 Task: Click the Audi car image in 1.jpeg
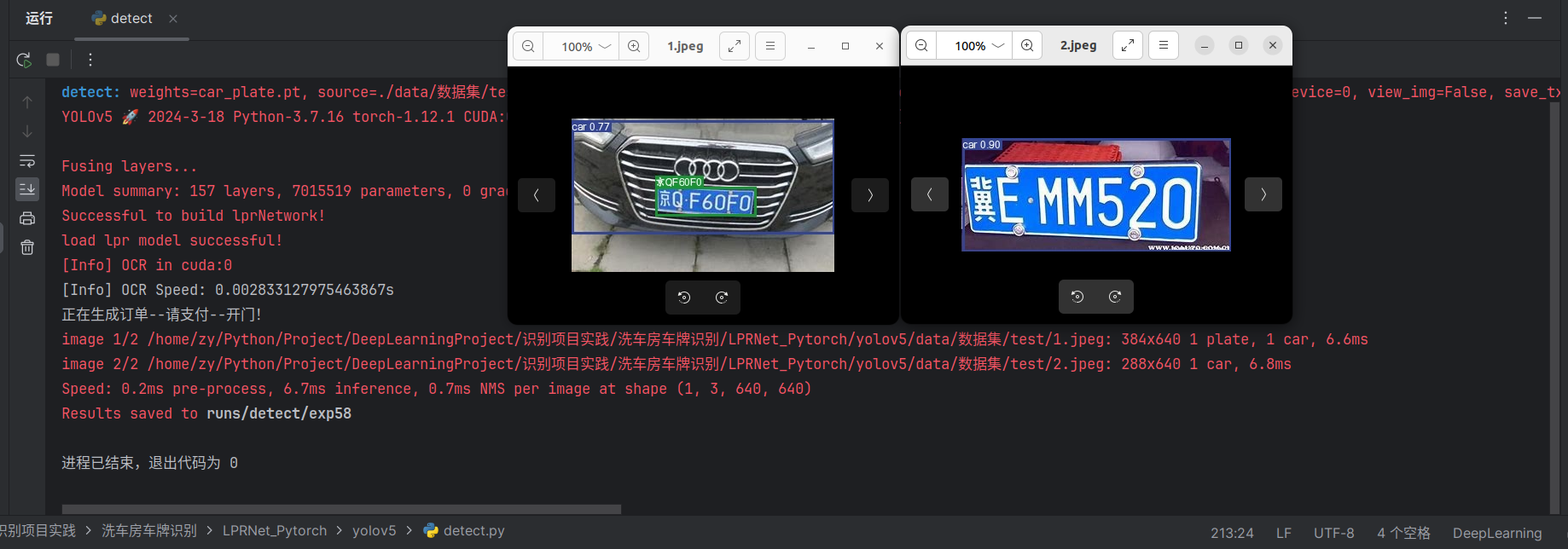pyautogui.click(x=703, y=195)
